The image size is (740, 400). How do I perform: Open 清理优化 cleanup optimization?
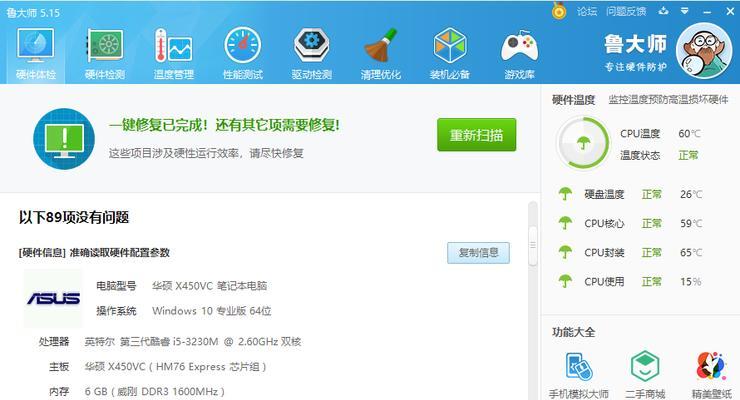380,53
